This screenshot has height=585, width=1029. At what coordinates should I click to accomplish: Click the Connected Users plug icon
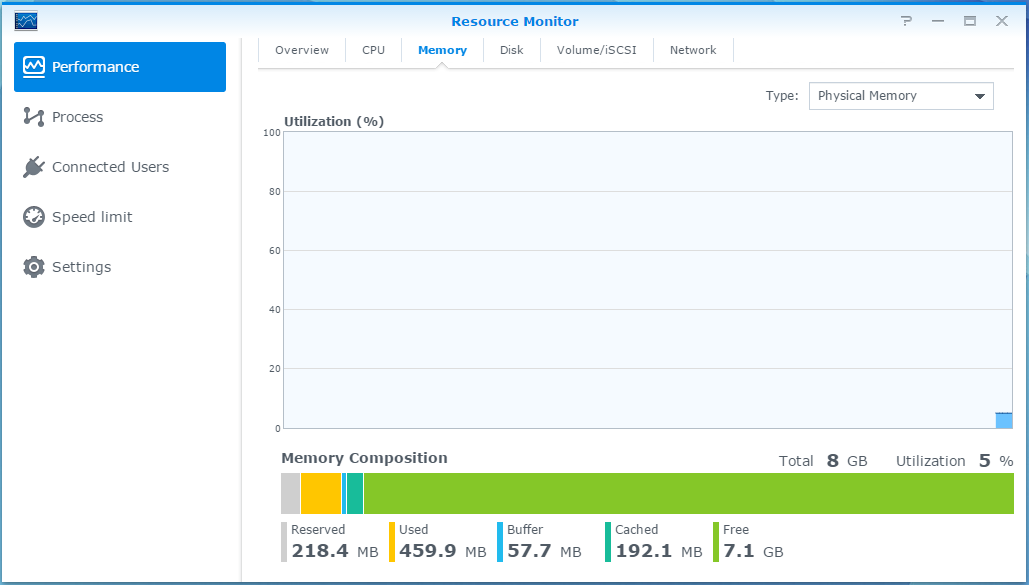tap(34, 167)
